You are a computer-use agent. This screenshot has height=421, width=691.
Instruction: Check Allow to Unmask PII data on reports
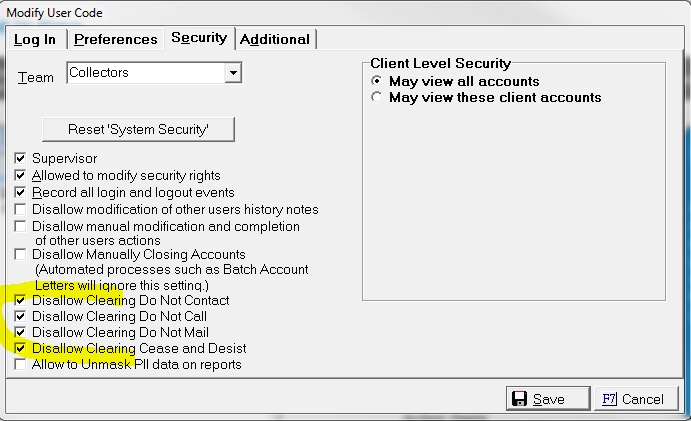click(x=21, y=365)
